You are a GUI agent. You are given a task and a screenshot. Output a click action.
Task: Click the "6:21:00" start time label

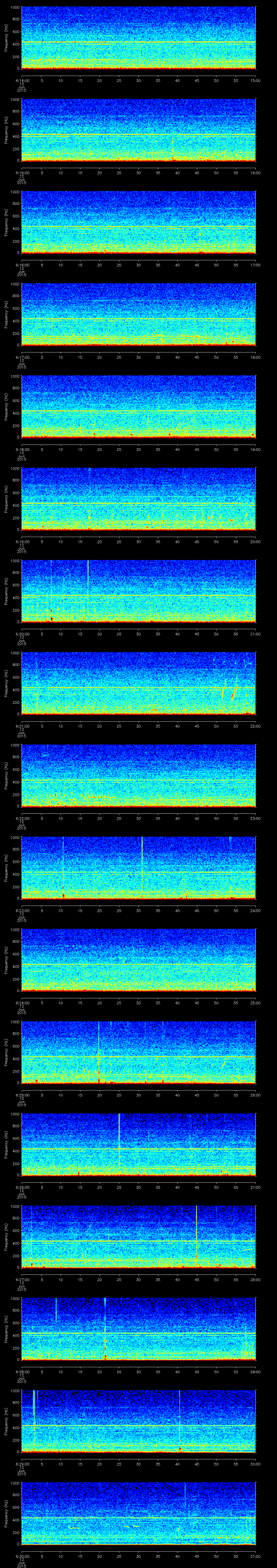22,726
